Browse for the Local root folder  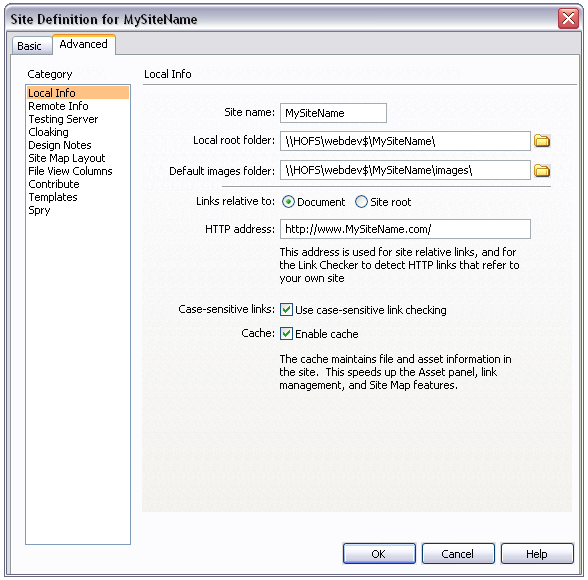(x=542, y=141)
